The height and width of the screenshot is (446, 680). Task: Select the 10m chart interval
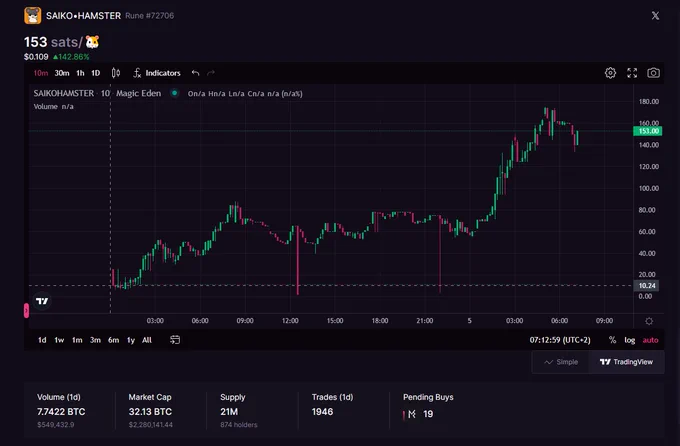(x=41, y=73)
